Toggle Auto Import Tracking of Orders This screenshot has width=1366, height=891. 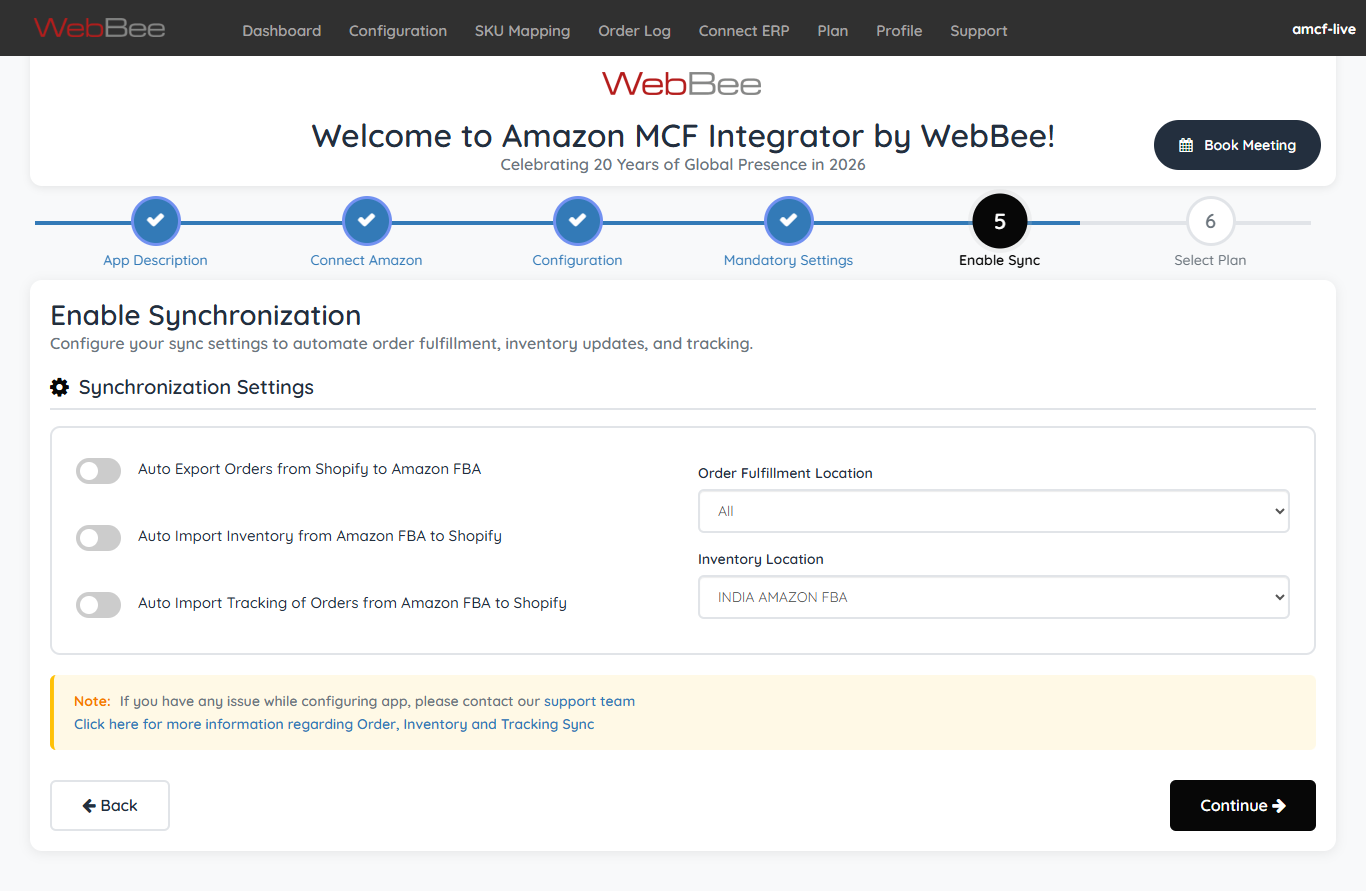[x=98, y=604]
